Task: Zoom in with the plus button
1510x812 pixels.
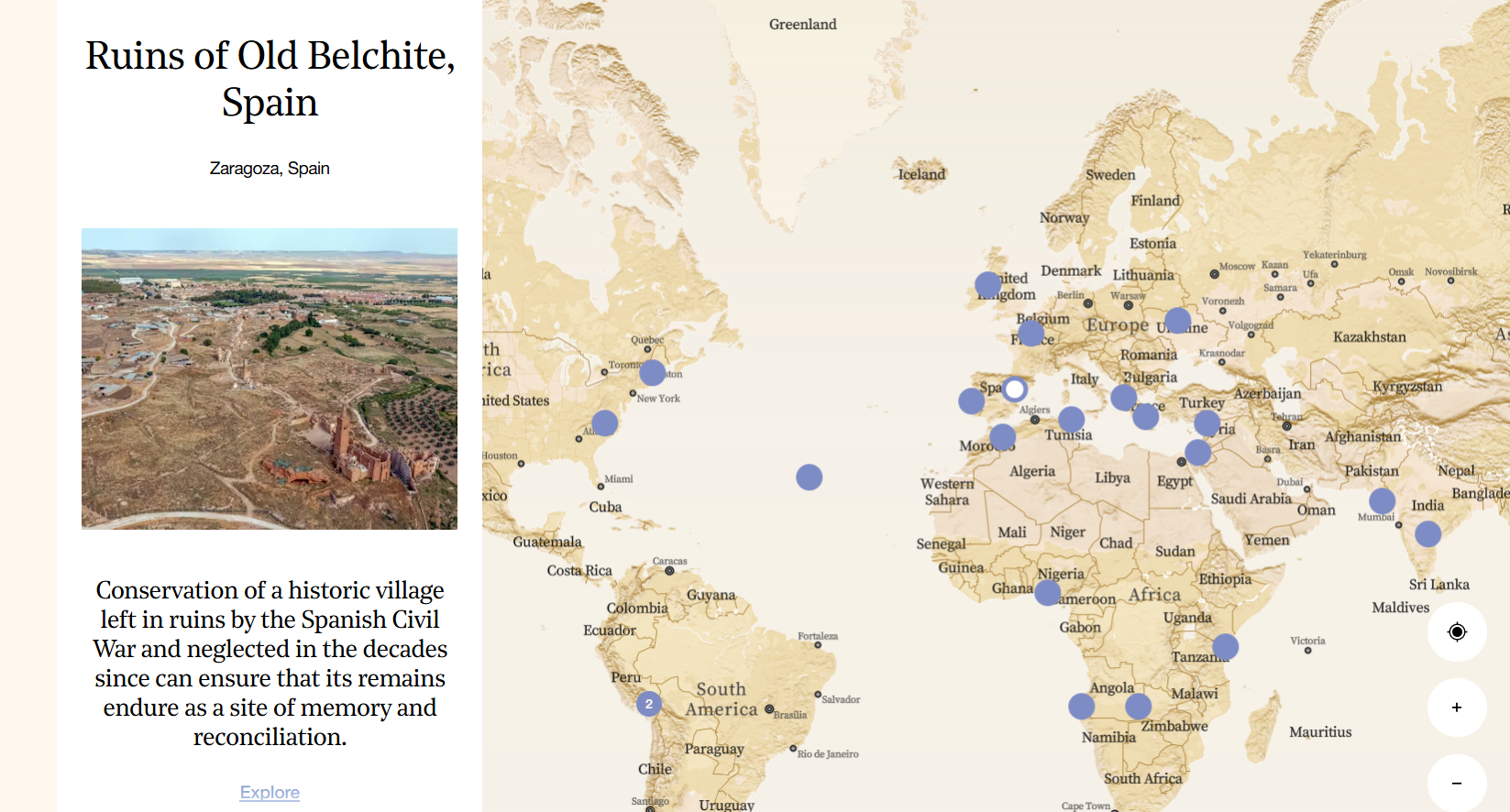Action: click(1456, 708)
